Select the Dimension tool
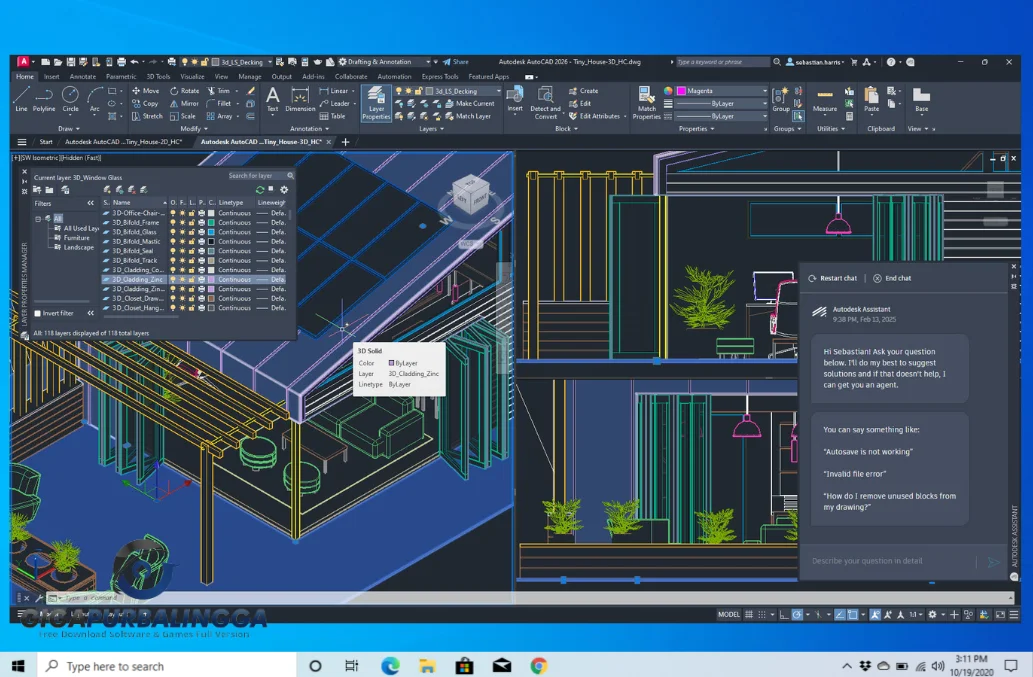 (300, 99)
